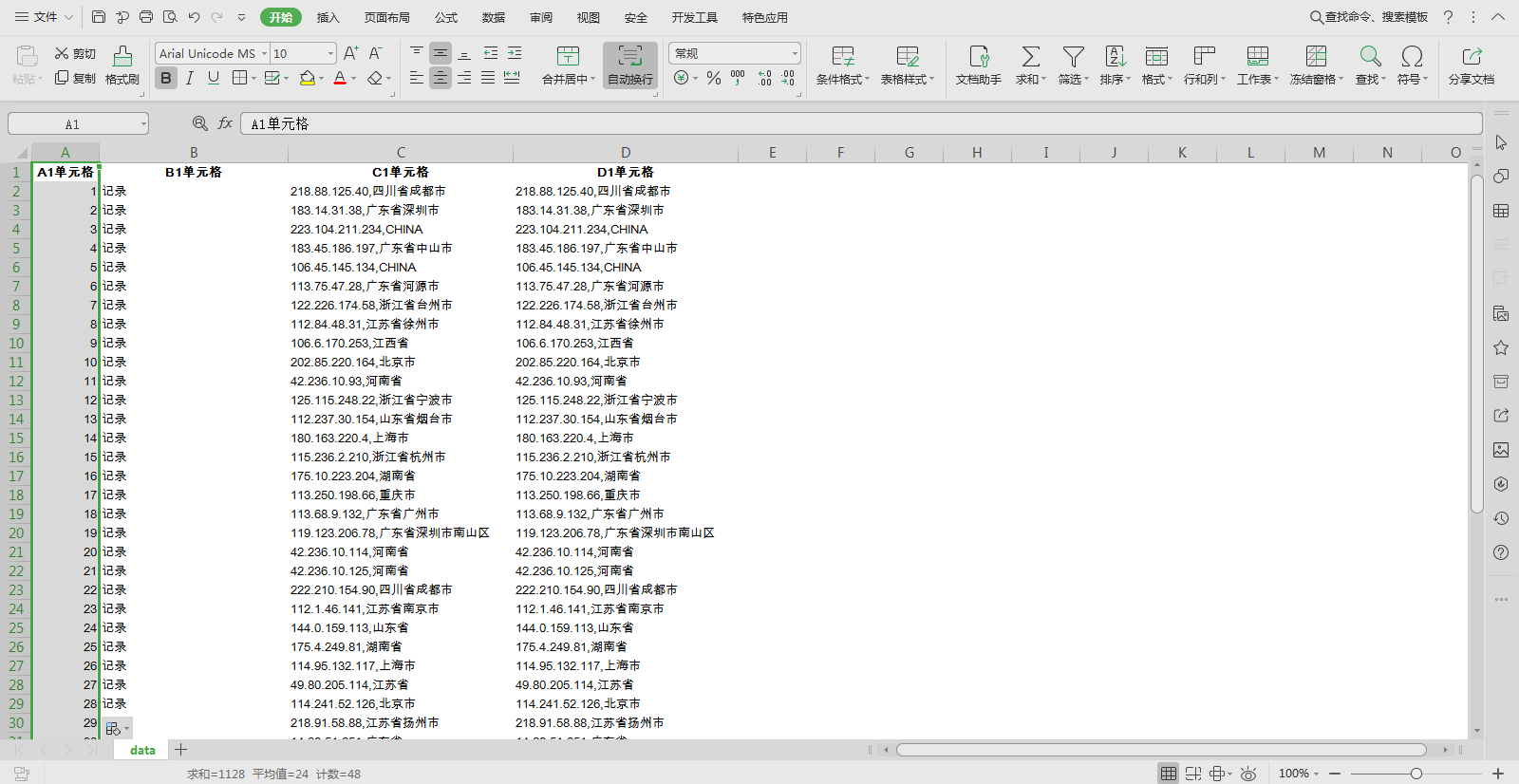Toggle Bold formatting
The height and width of the screenshot is (784, 1519).
(x=166, y=78)
